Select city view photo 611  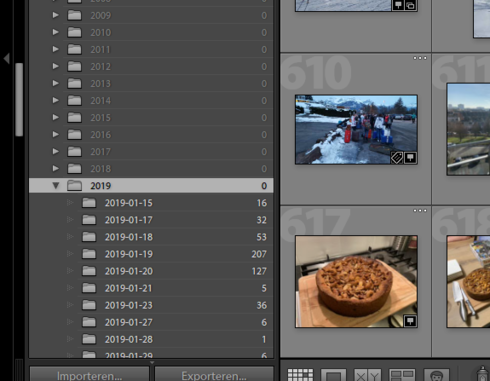[468, 129]
